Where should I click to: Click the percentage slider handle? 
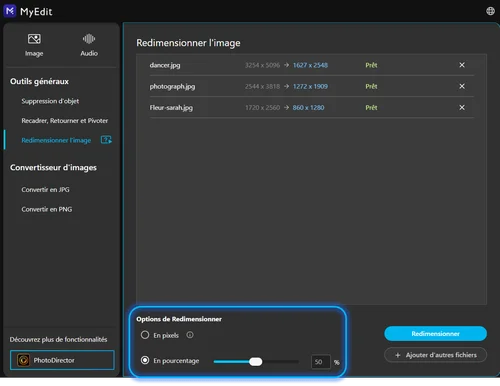[x=256, y=362]
